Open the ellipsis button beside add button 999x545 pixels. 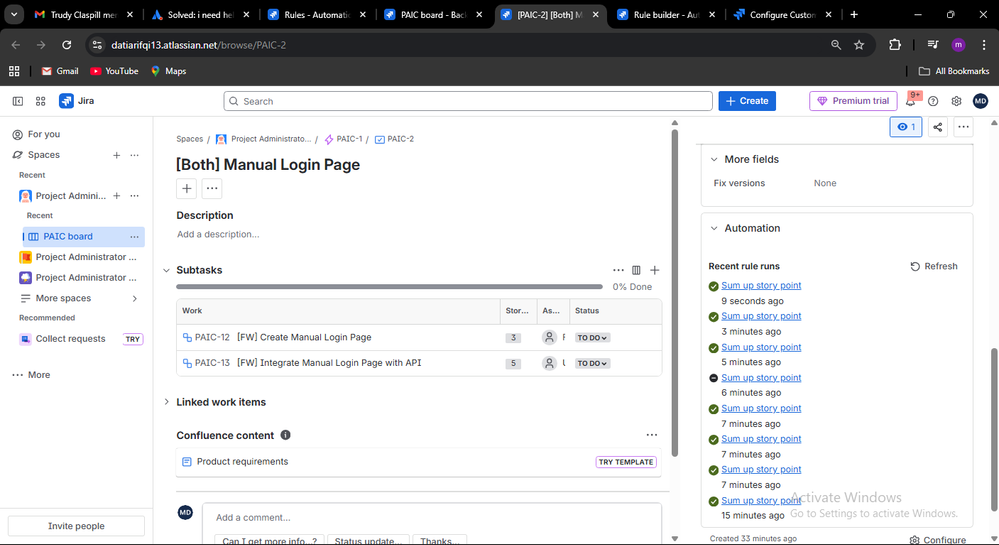pos(212,188)
